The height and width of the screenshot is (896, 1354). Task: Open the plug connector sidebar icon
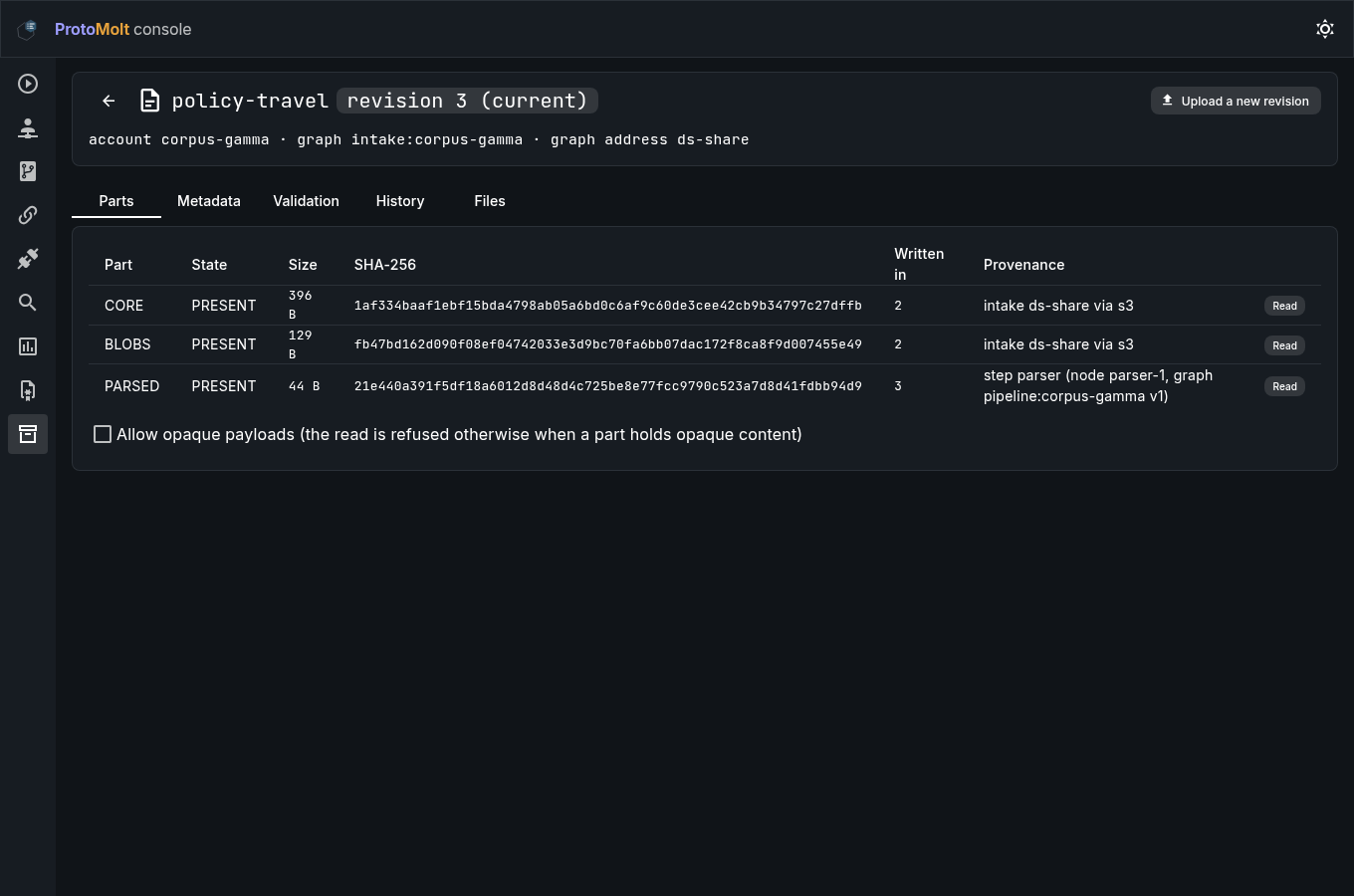(28, 259)
